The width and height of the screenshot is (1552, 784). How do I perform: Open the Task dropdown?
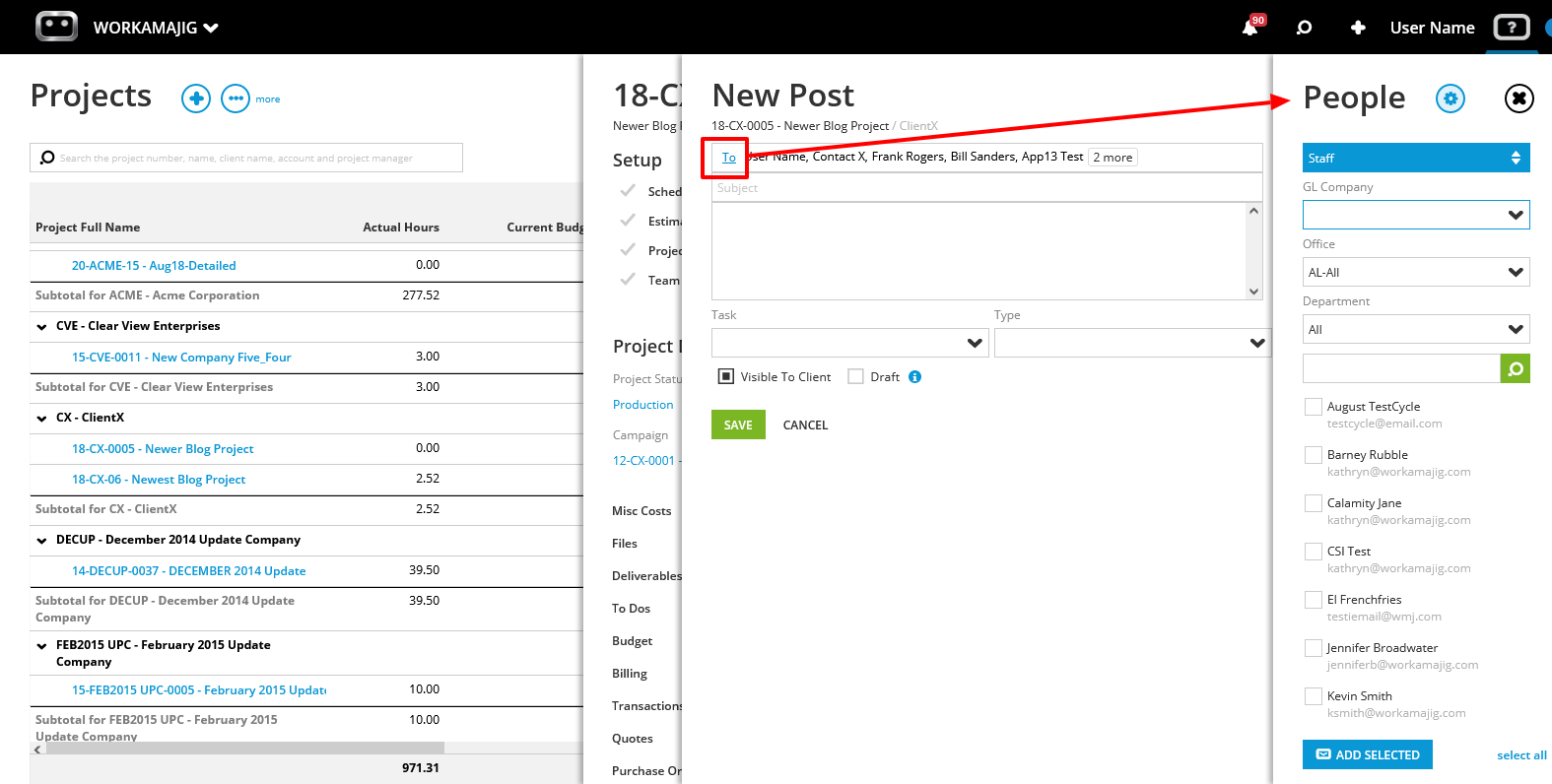click(849, 343)
